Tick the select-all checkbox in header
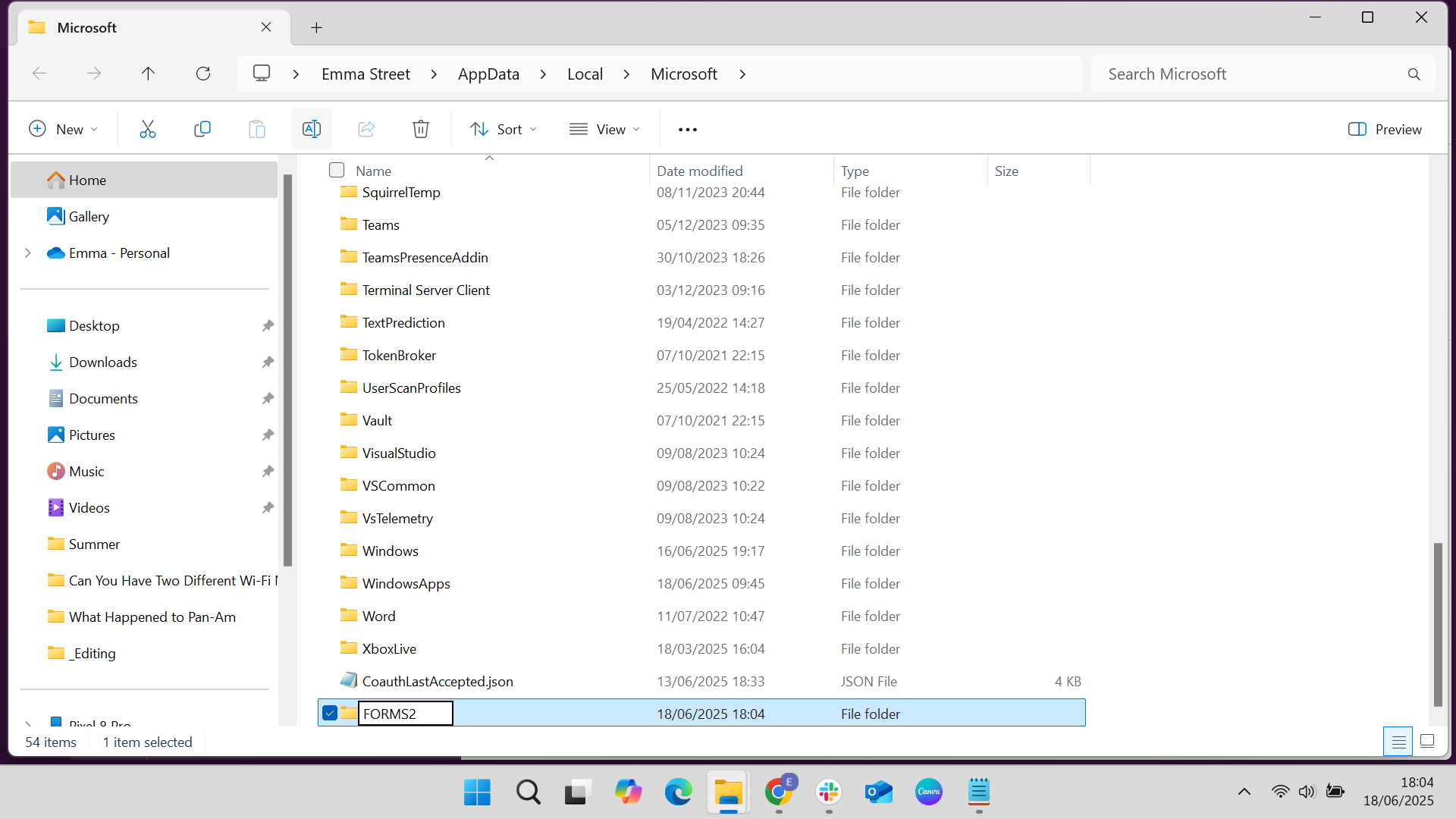Image resolution: width=1456 pixels, height=819 pixels. [337, 170]
